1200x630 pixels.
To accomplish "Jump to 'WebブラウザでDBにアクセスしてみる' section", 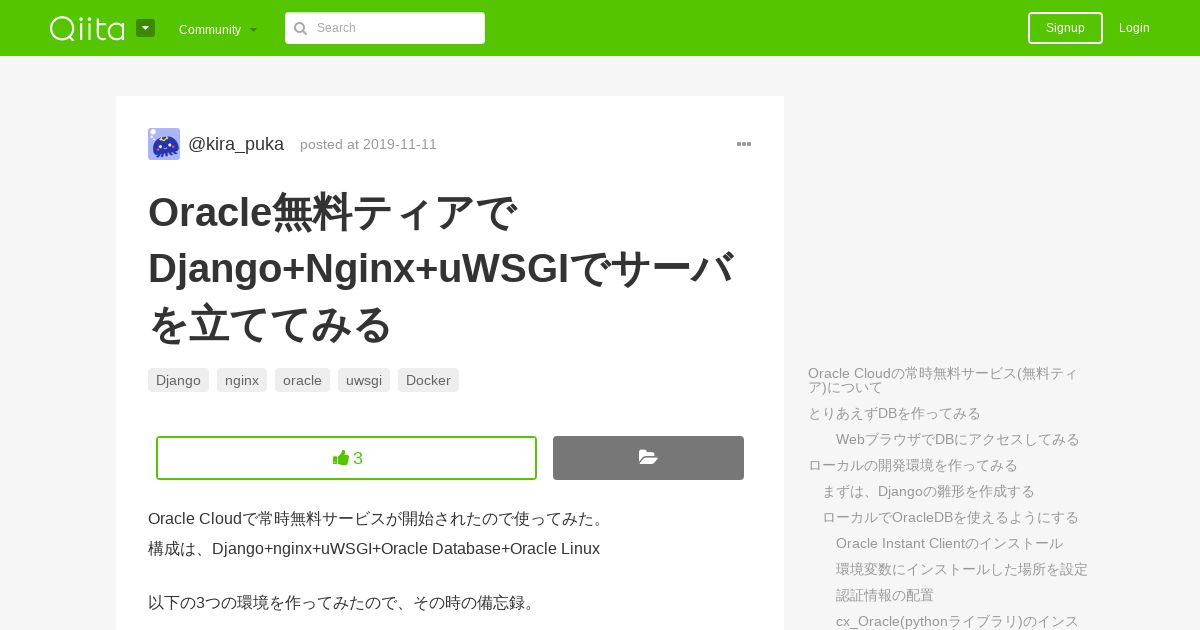I will click(958, 439).
